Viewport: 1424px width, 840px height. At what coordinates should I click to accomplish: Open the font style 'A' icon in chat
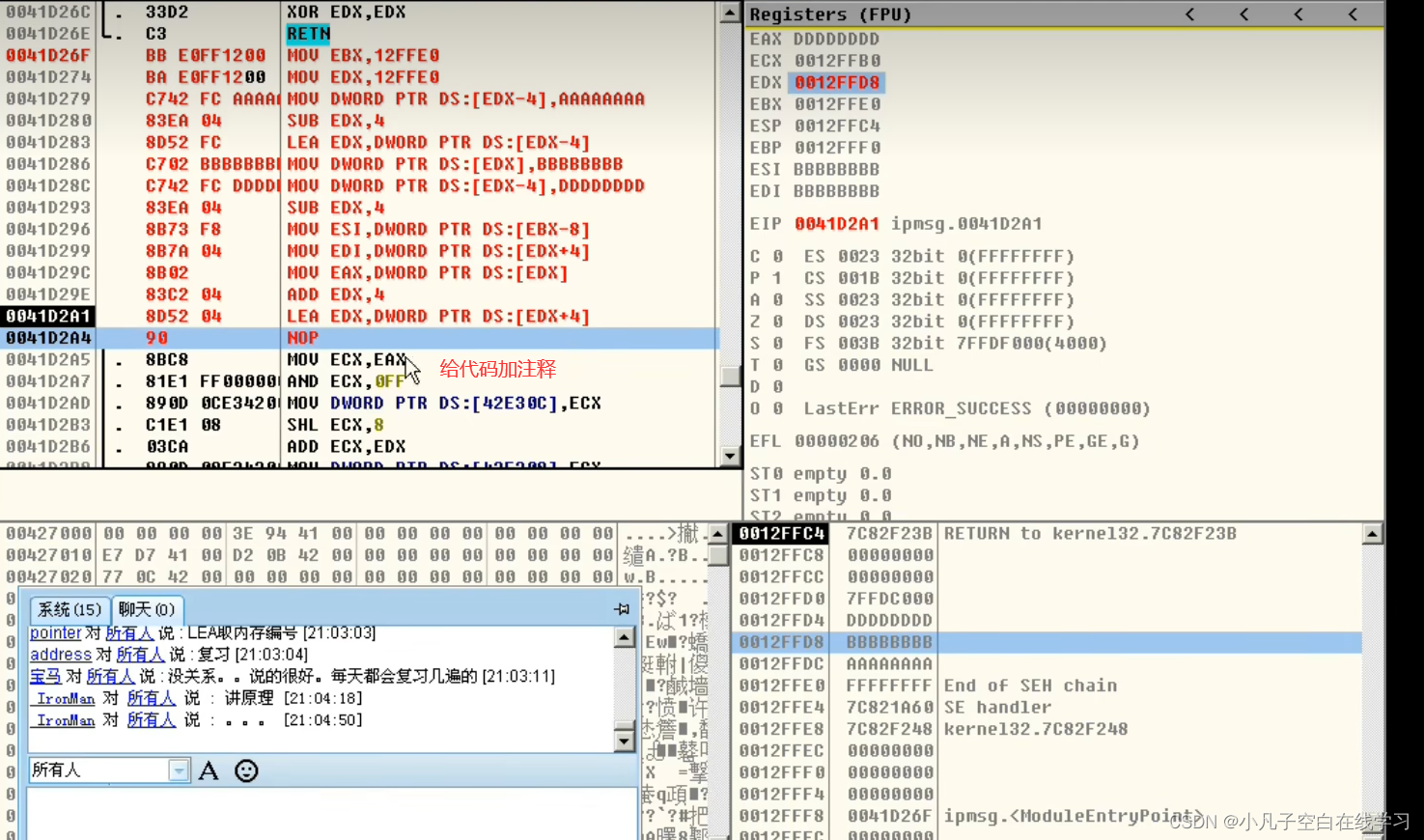[x=209, y=770]
